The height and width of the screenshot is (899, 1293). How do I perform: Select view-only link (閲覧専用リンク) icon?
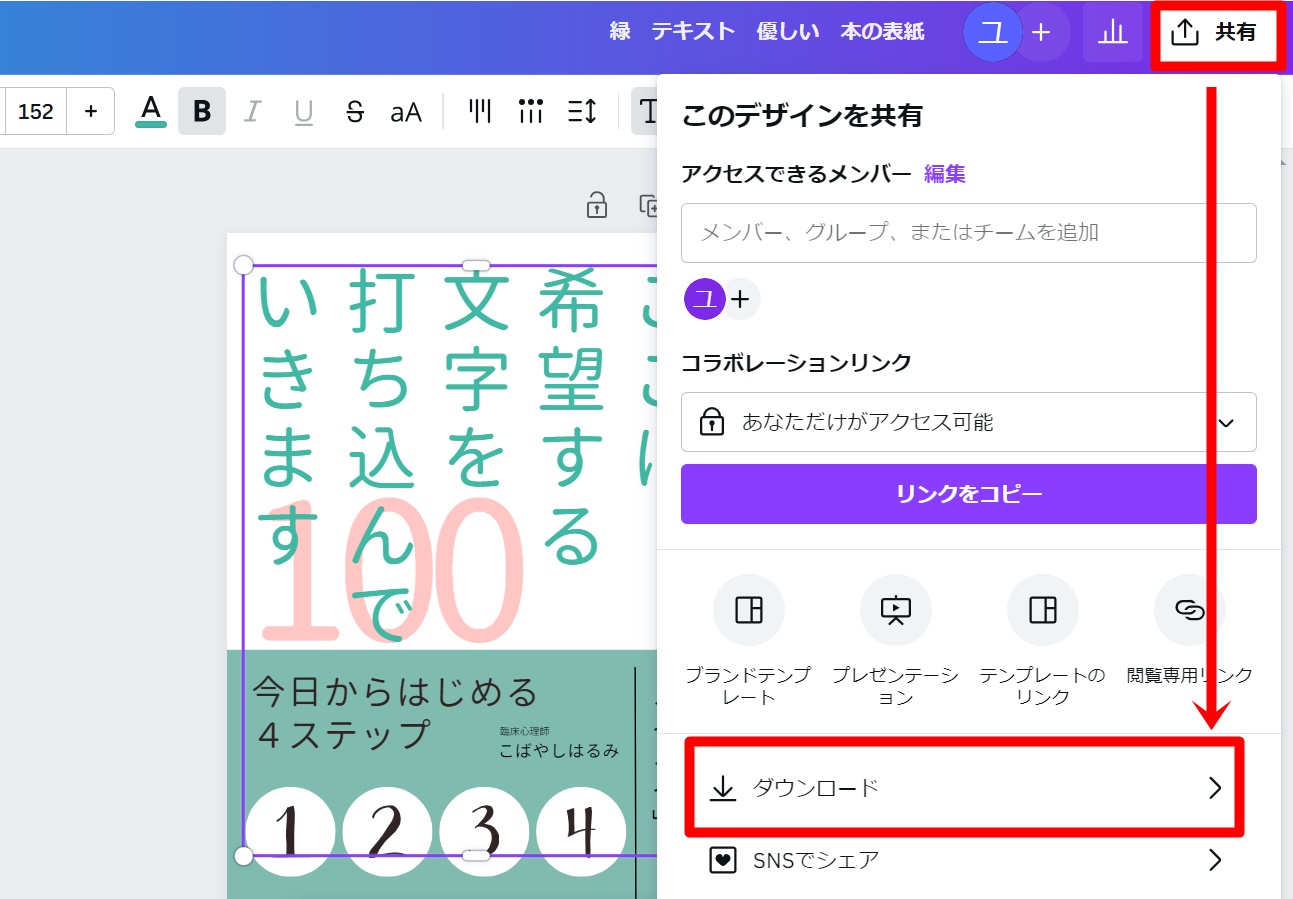(1189, 610)
